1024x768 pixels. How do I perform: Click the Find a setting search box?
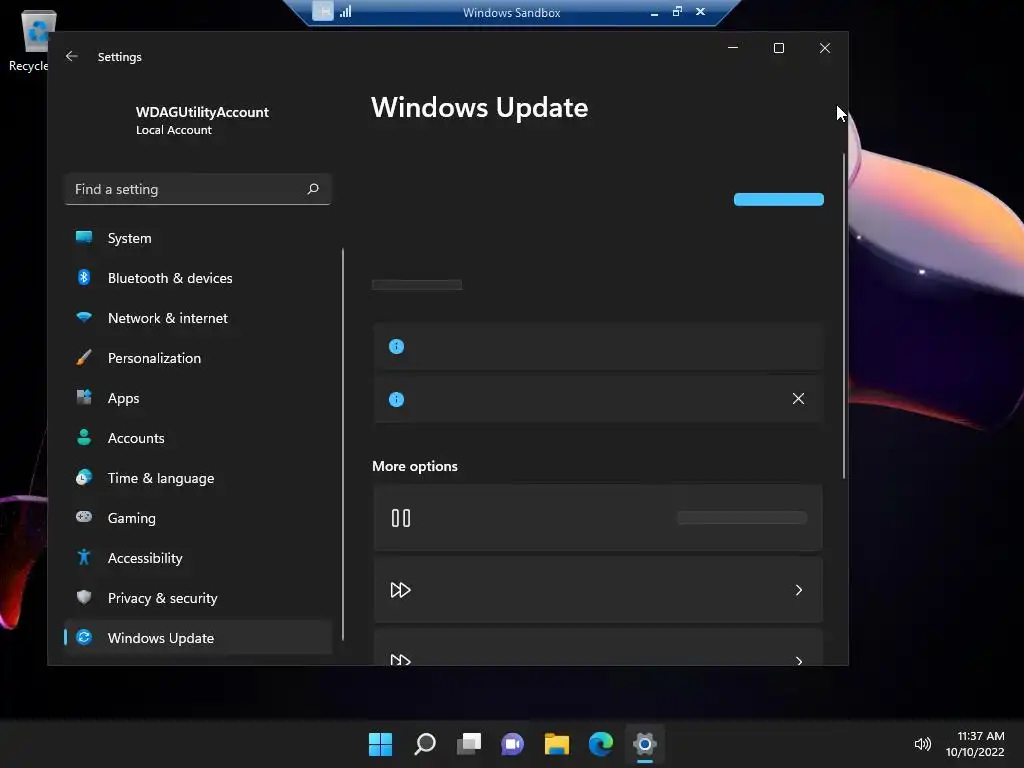tap(198, 189)
